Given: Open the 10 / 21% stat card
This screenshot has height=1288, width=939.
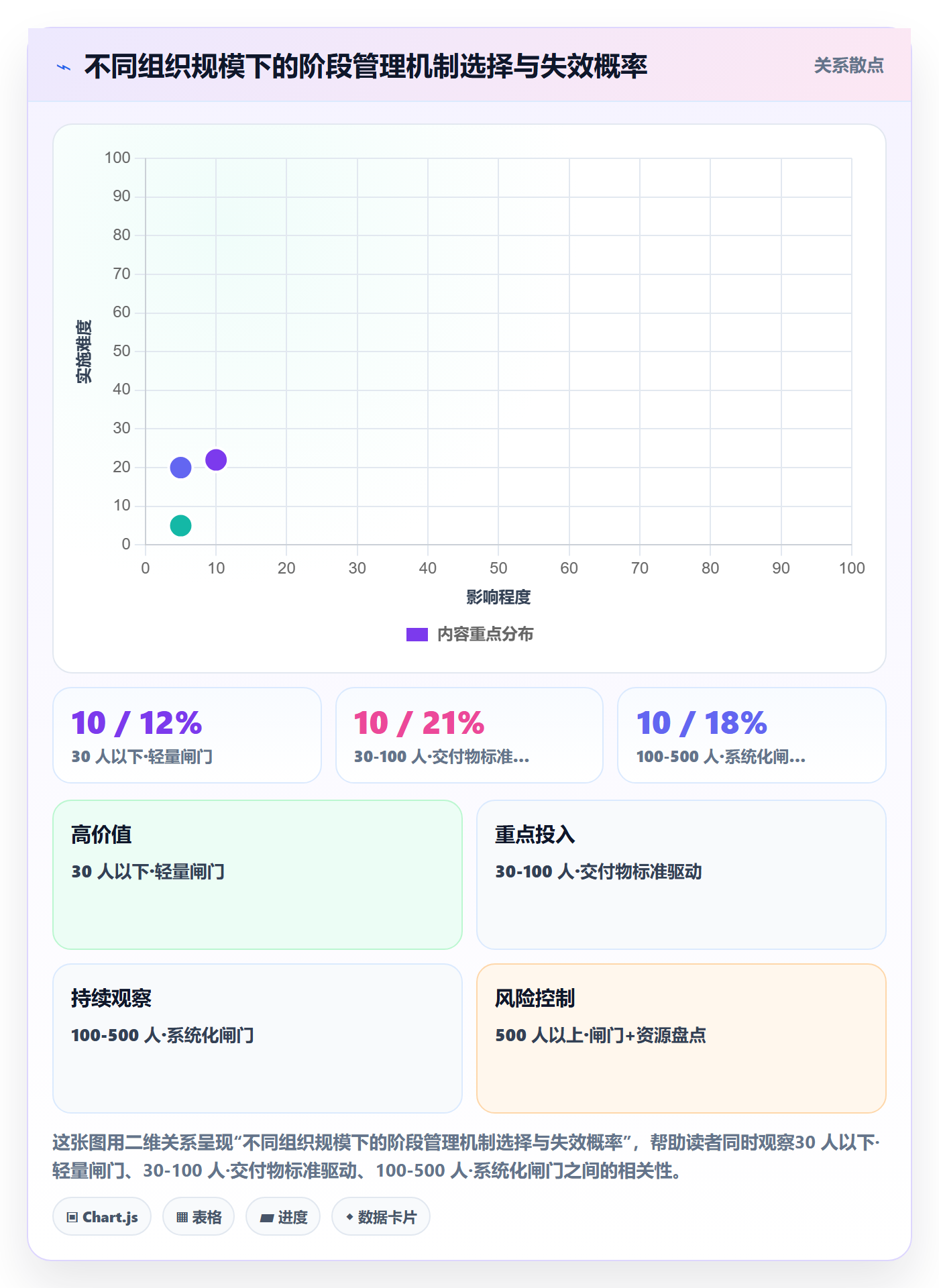Looking at the screenshot, I should tap(469, 735).
